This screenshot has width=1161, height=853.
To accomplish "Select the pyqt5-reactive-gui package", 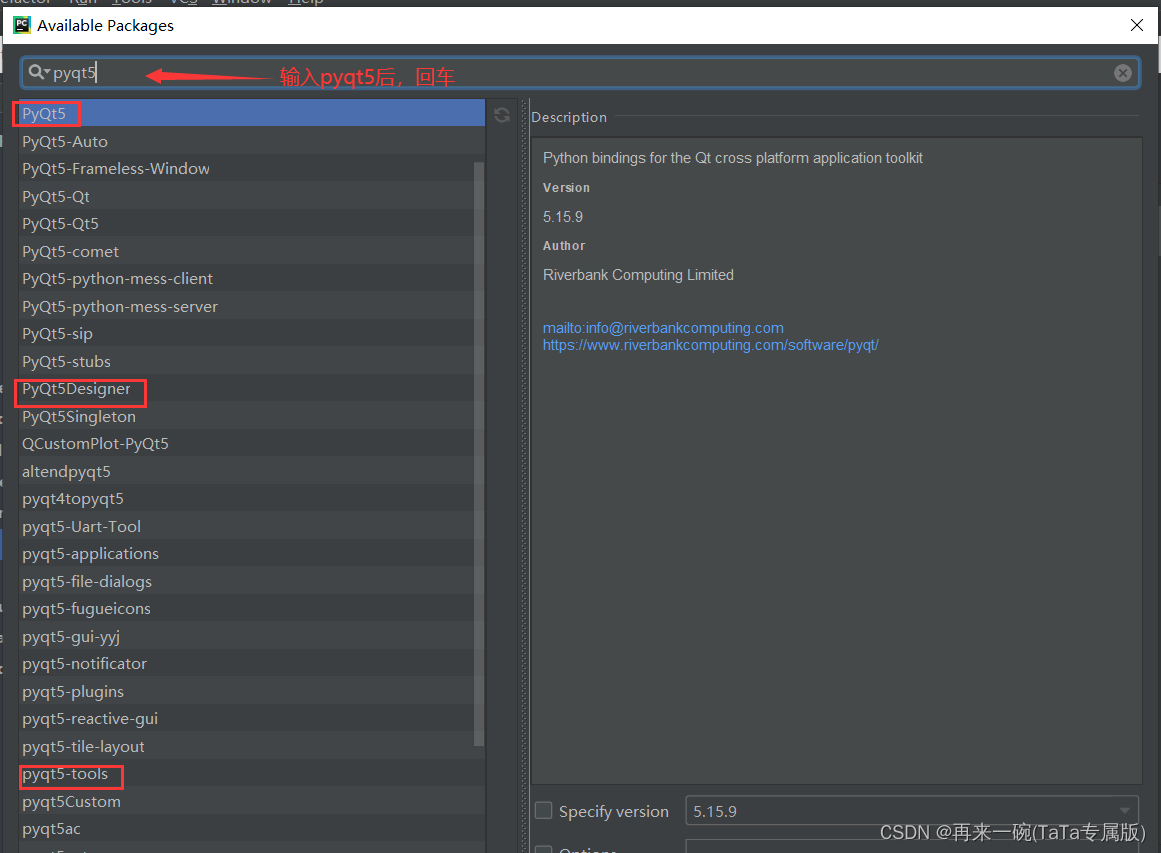I will 252,719.
